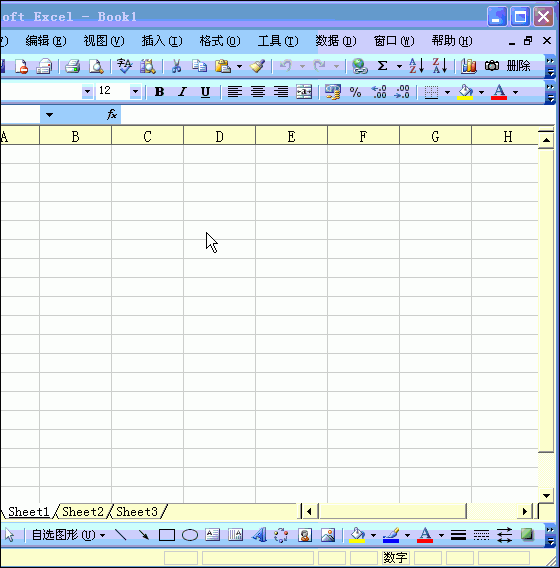Insert picture from file icon
Viewport: 560px width, 568px height.
pyautogui.click(x=328, y=535)
